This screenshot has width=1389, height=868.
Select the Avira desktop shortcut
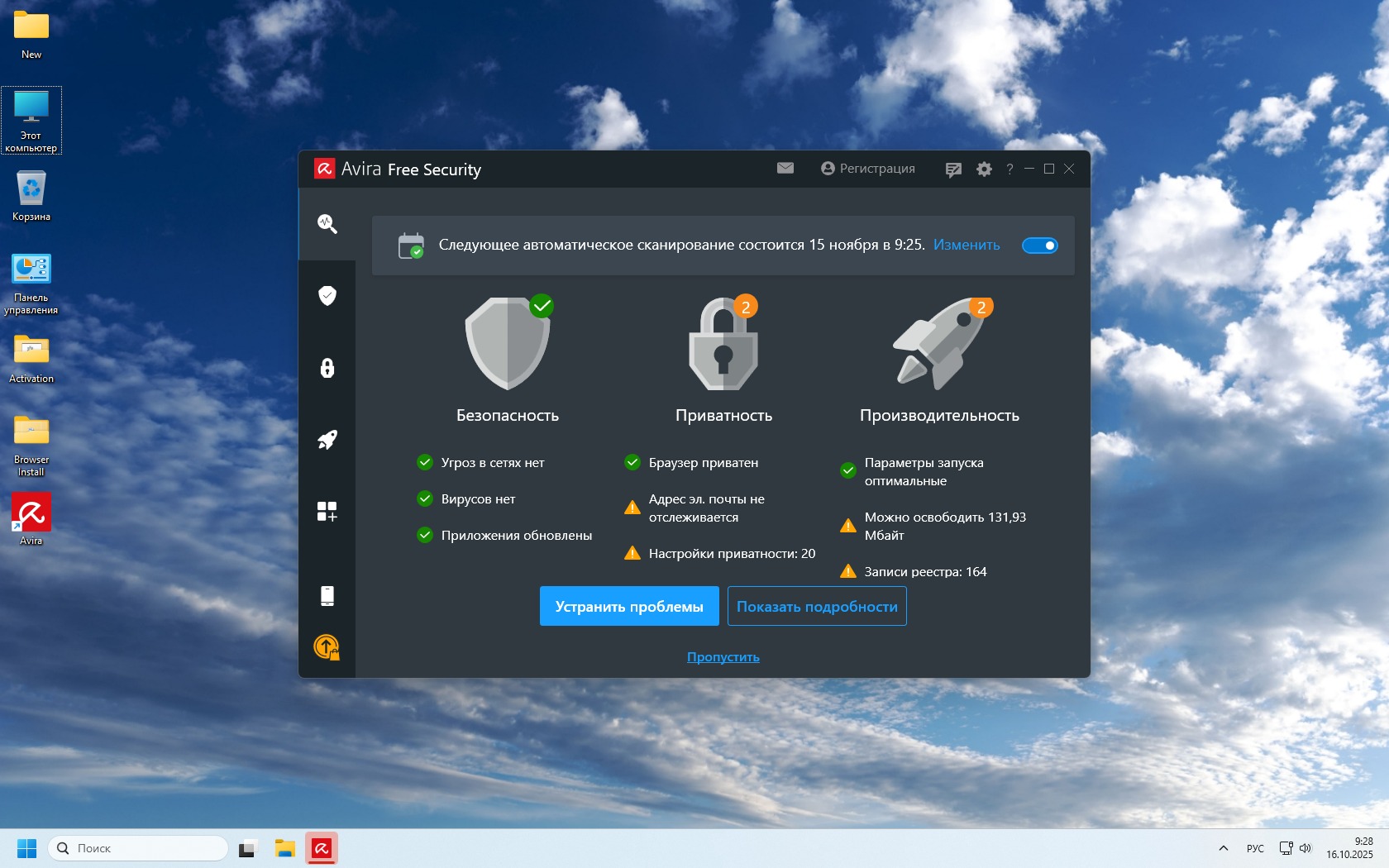(31, 519)
